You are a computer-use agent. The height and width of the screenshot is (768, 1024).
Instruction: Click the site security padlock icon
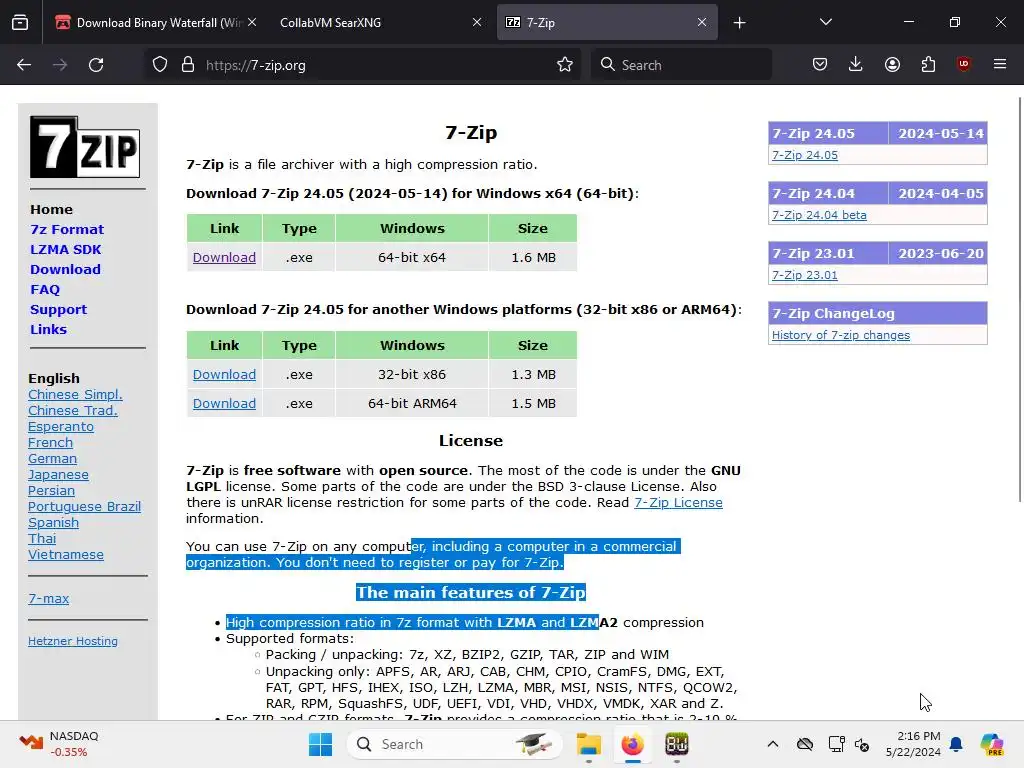pos(188,65)
